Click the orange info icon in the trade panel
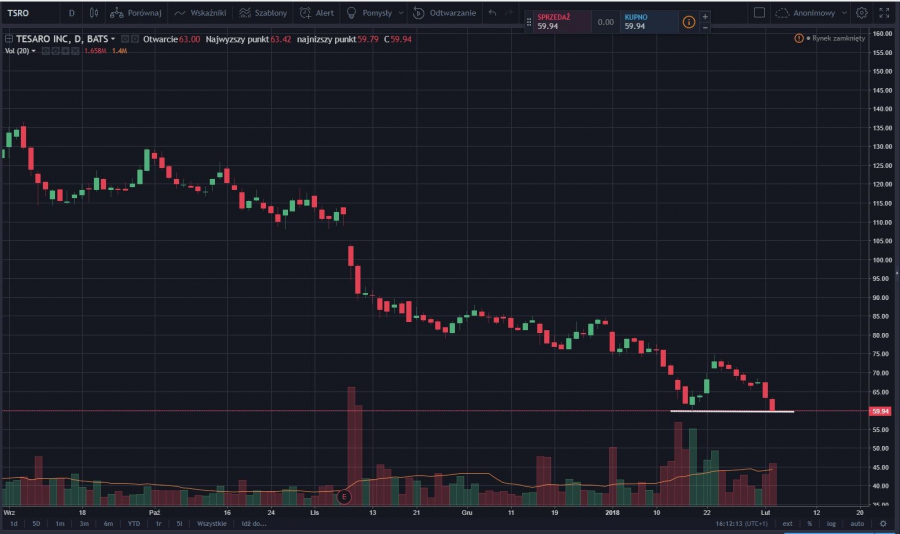The width and height of the screenshot is (900, 534). (x=688, y=22)
